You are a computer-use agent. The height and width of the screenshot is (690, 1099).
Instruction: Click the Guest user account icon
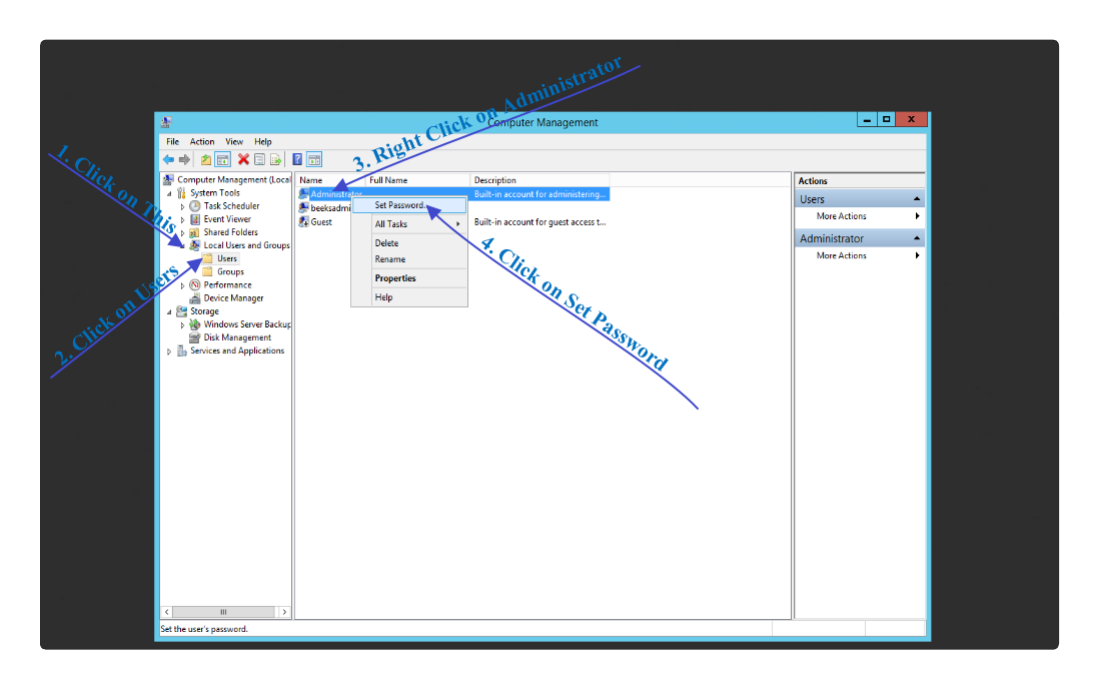tap(303, 222)
